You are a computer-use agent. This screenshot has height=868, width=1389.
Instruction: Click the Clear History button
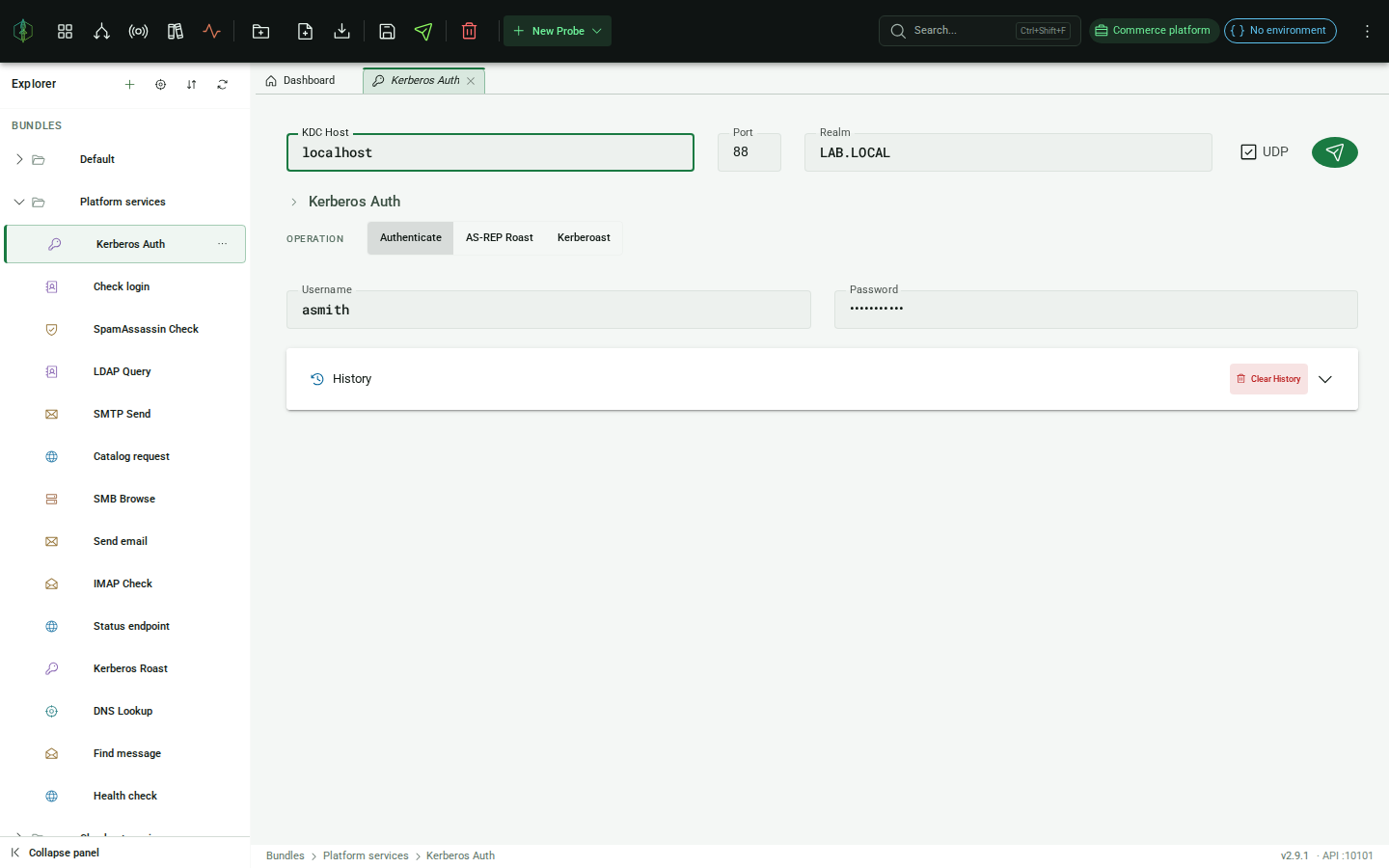point(1268,379)
